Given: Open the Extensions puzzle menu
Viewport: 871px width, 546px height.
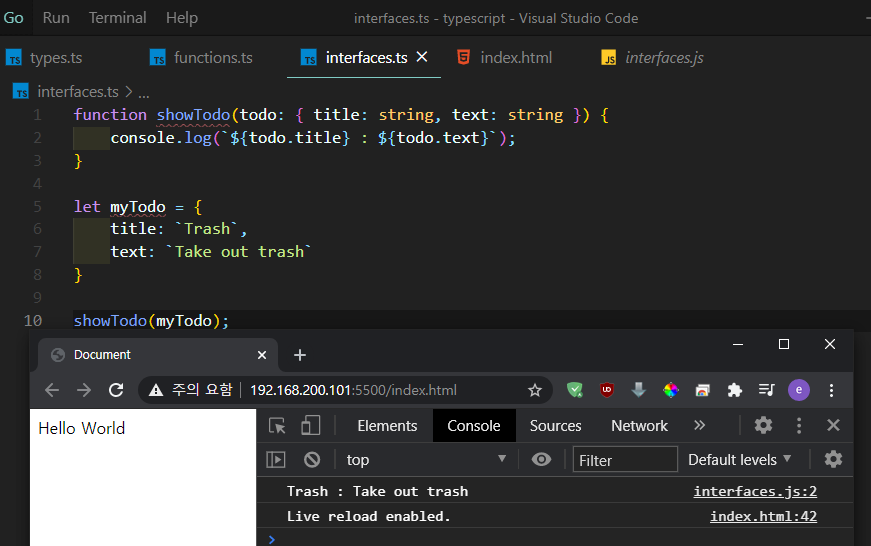Looking at the screenshot, I should point(735,390).
